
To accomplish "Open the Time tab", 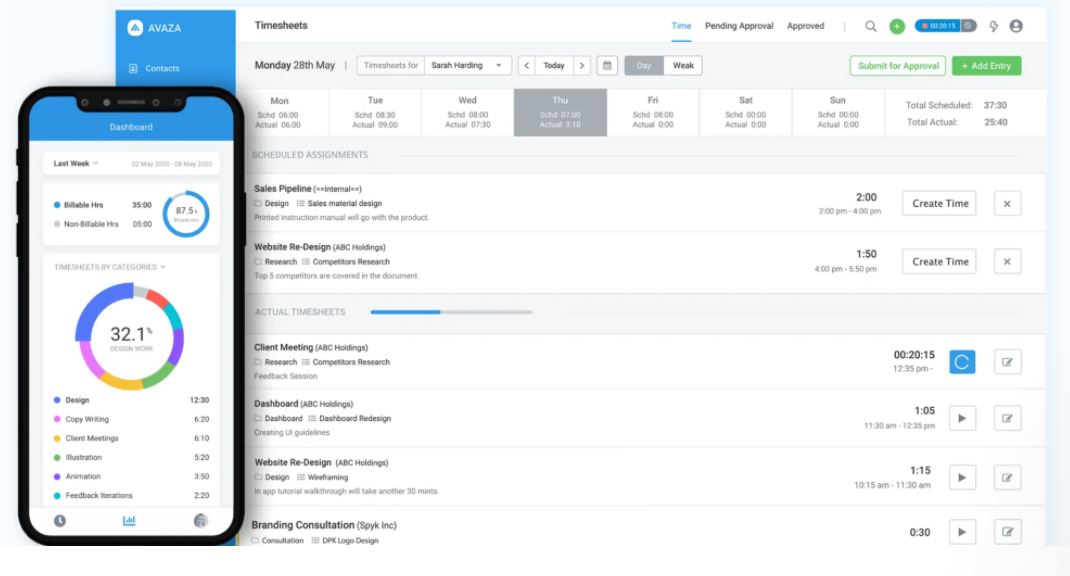I will coord(681,26).
